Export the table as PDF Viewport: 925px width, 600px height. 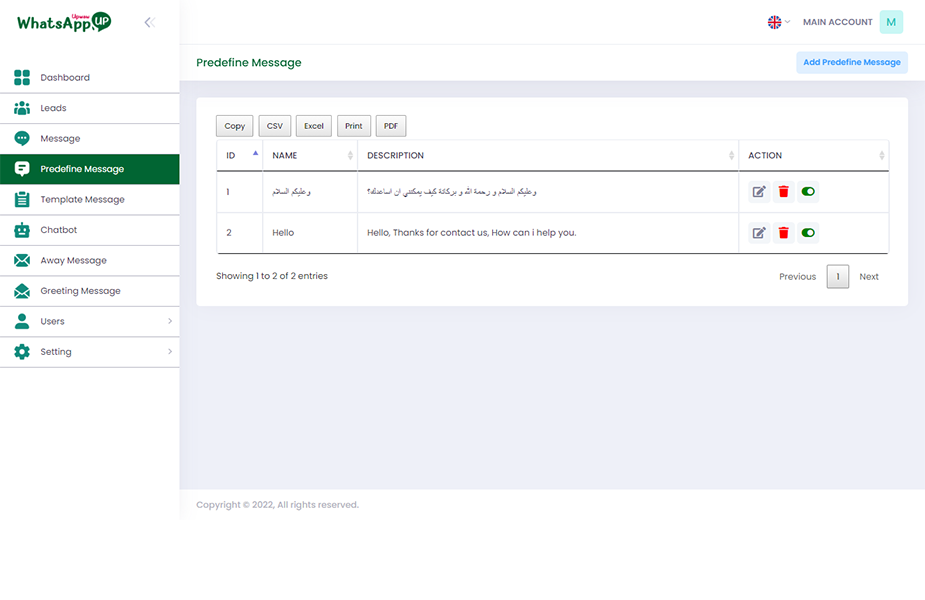[x=390, y=125]
